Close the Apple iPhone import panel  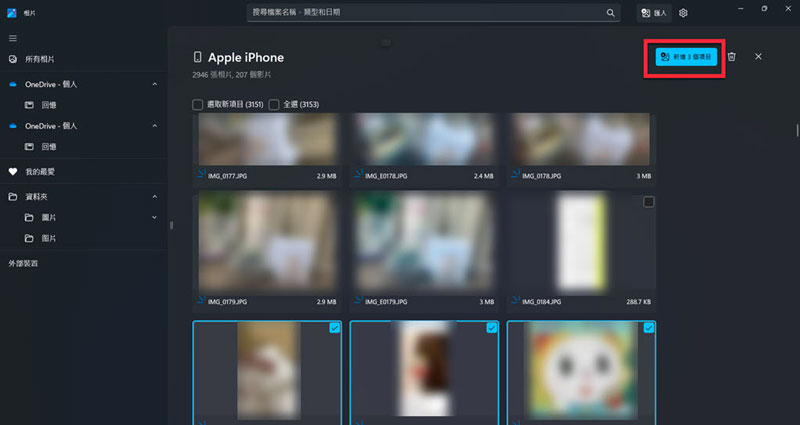pos(758,57)
